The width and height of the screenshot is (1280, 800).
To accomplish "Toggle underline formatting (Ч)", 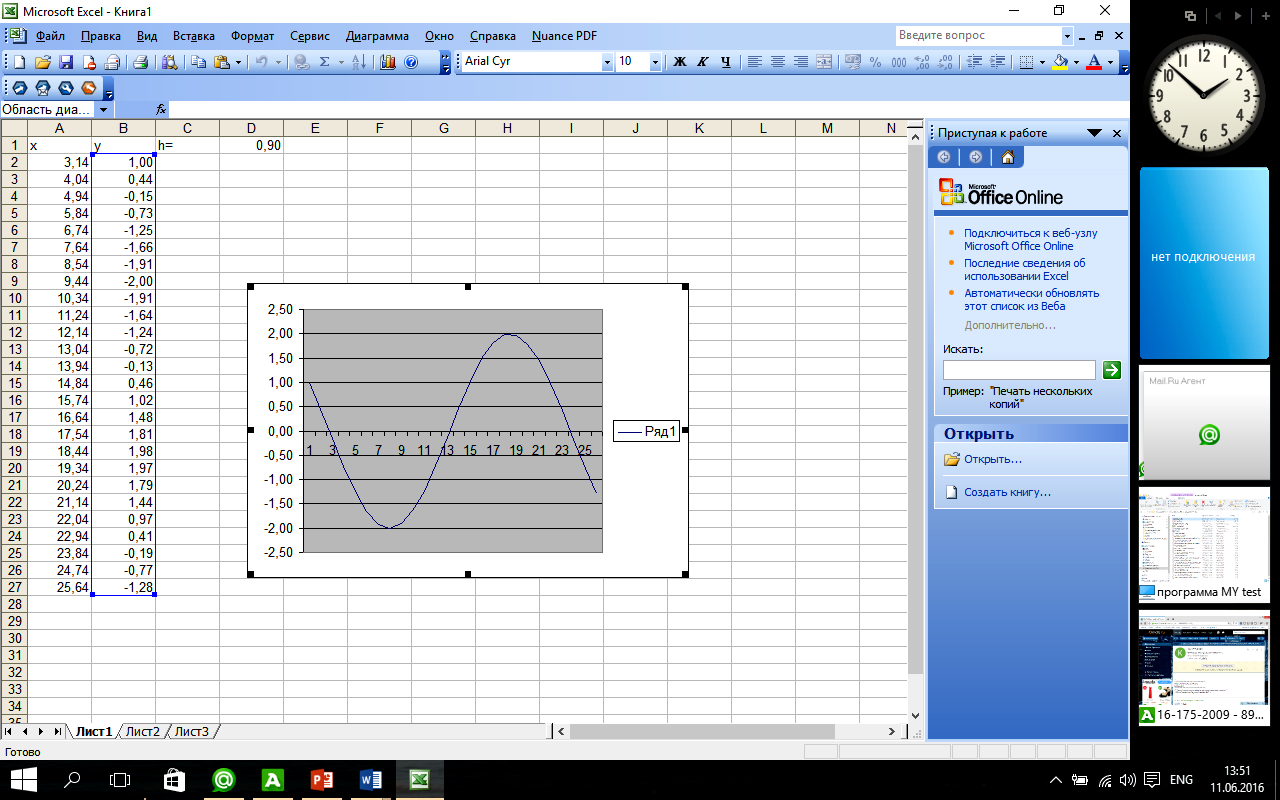I will coord(726,62).
